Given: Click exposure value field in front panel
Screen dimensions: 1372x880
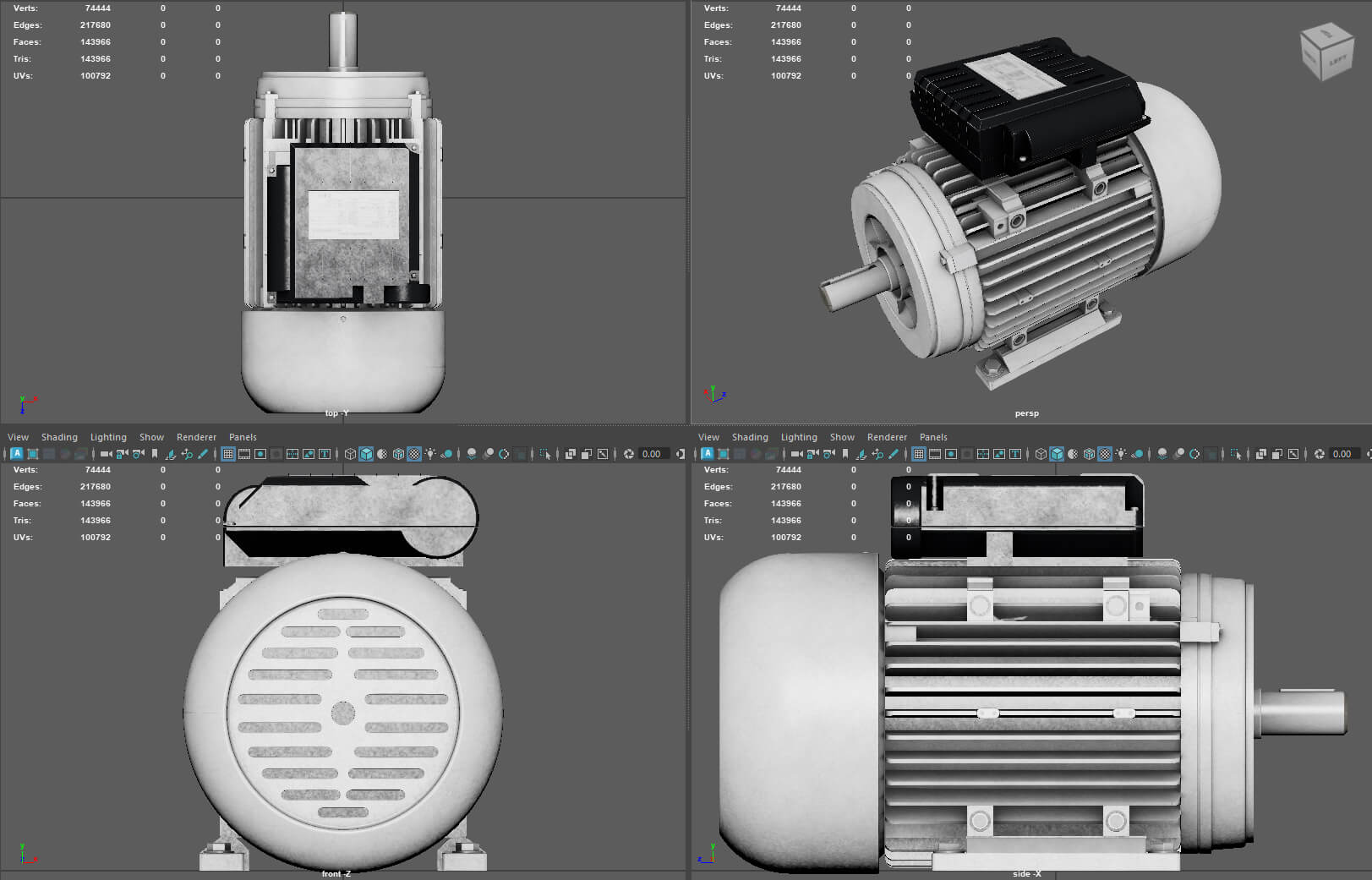Looking at the screenshot, I should [654, 454].
